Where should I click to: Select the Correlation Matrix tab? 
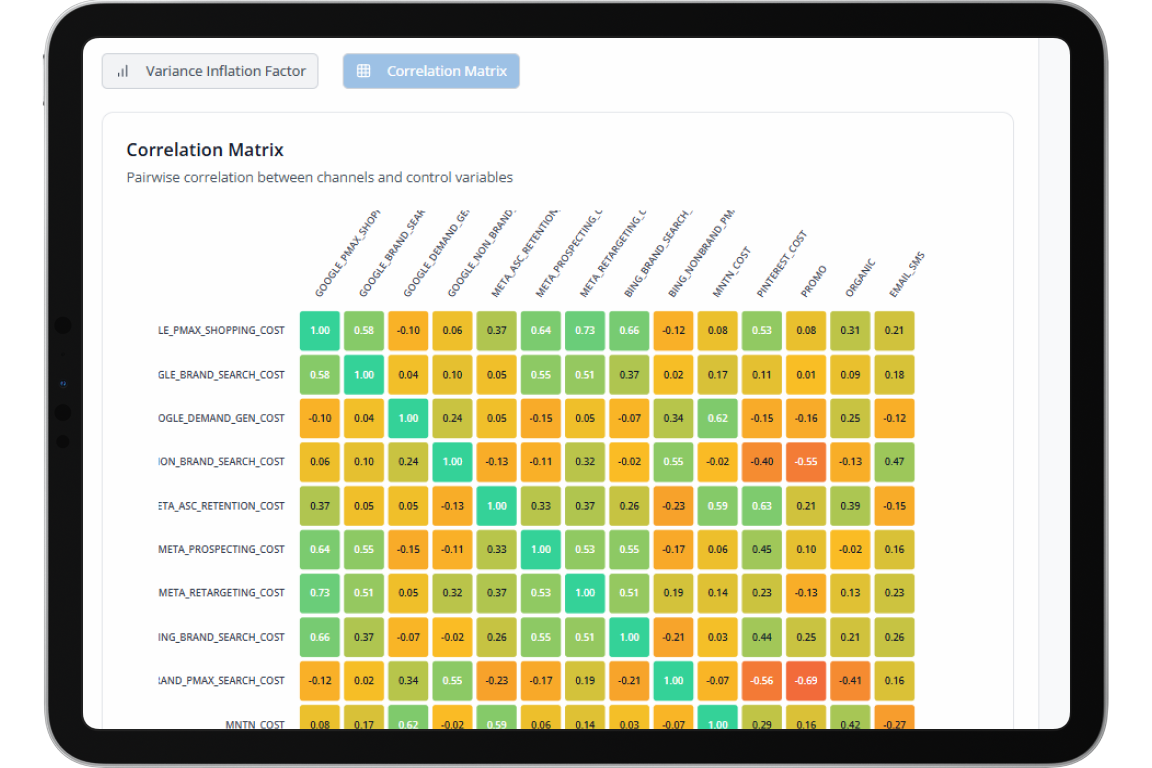point(431,71)
